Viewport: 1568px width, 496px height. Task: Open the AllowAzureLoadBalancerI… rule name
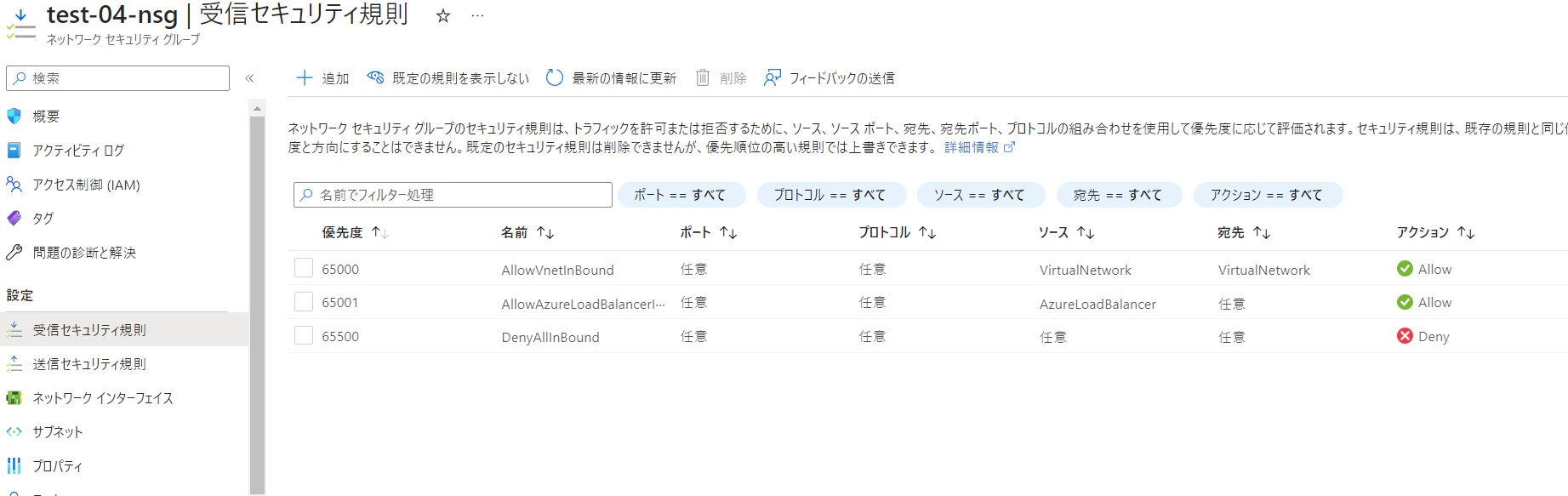pyautogui.click(x=584, y=304)
